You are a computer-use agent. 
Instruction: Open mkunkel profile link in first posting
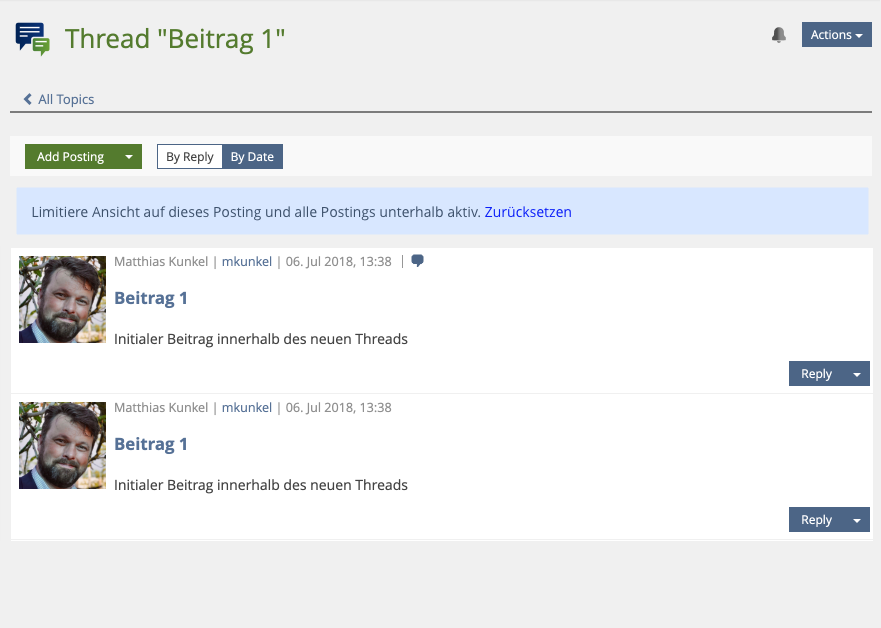pyautogui.click(x=247, y=261)
